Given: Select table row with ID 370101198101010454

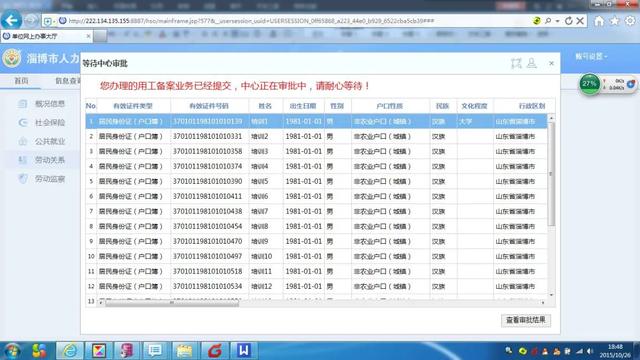Looking at the screenshot, I should 316,227.
